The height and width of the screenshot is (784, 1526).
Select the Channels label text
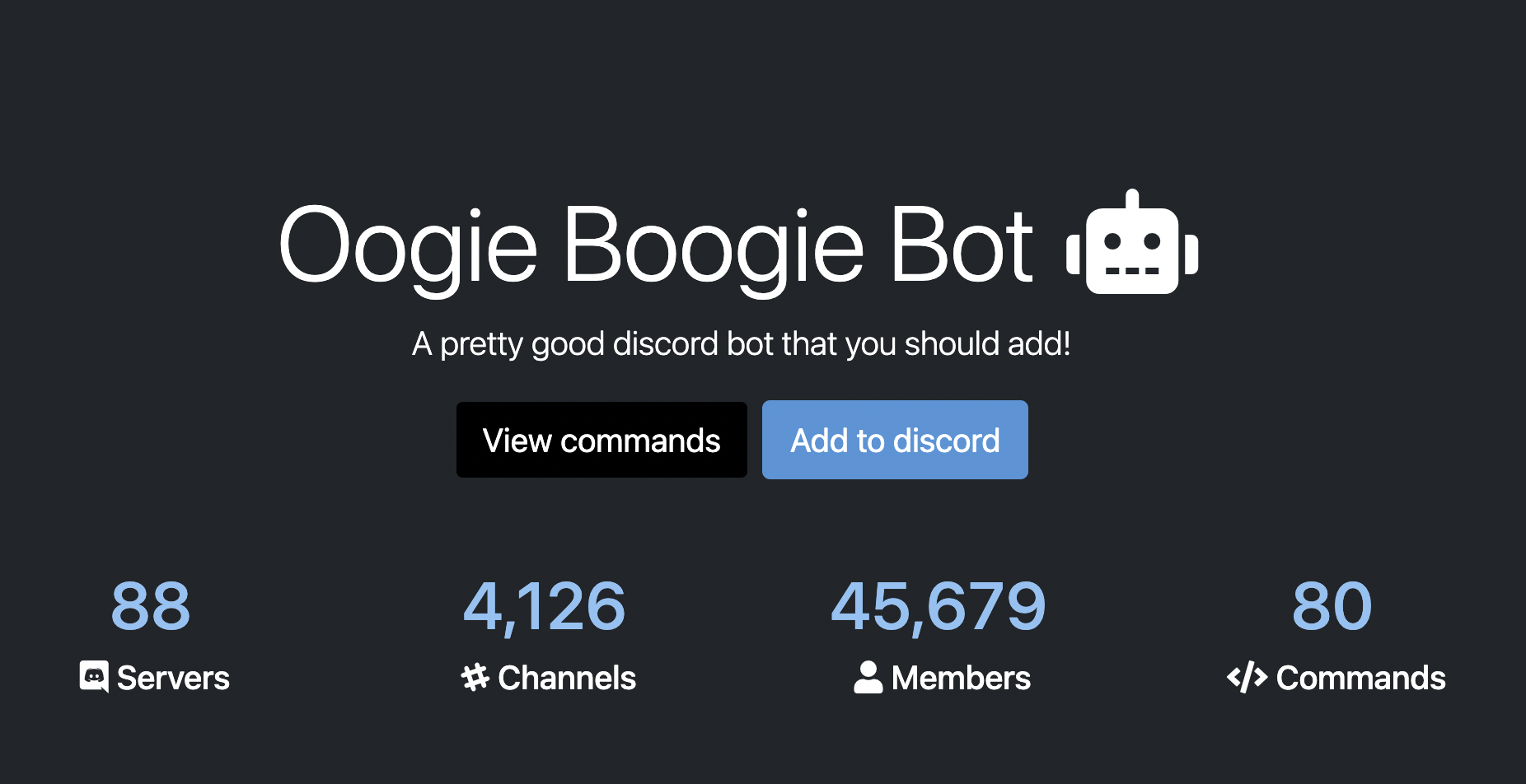point(567,679)
